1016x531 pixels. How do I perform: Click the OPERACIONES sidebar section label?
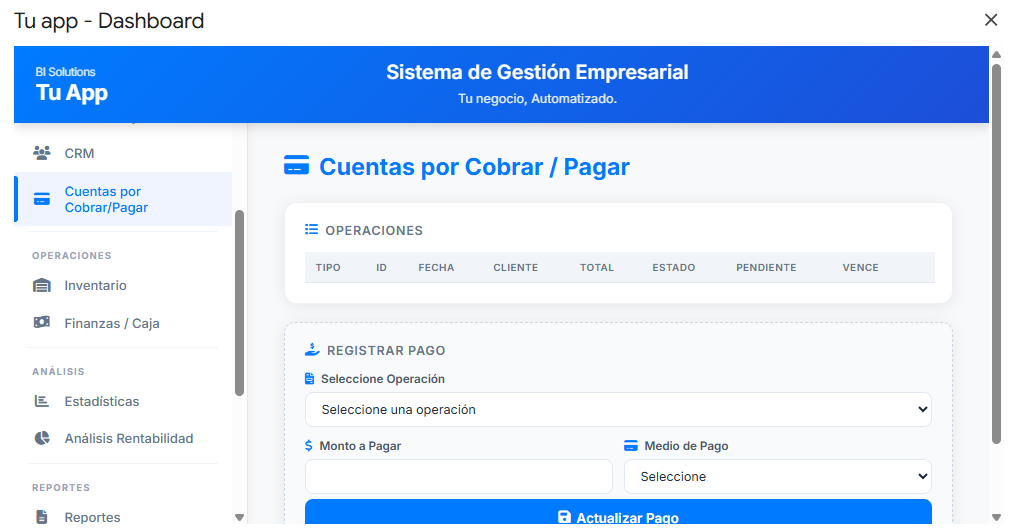[x=72, y=255]
